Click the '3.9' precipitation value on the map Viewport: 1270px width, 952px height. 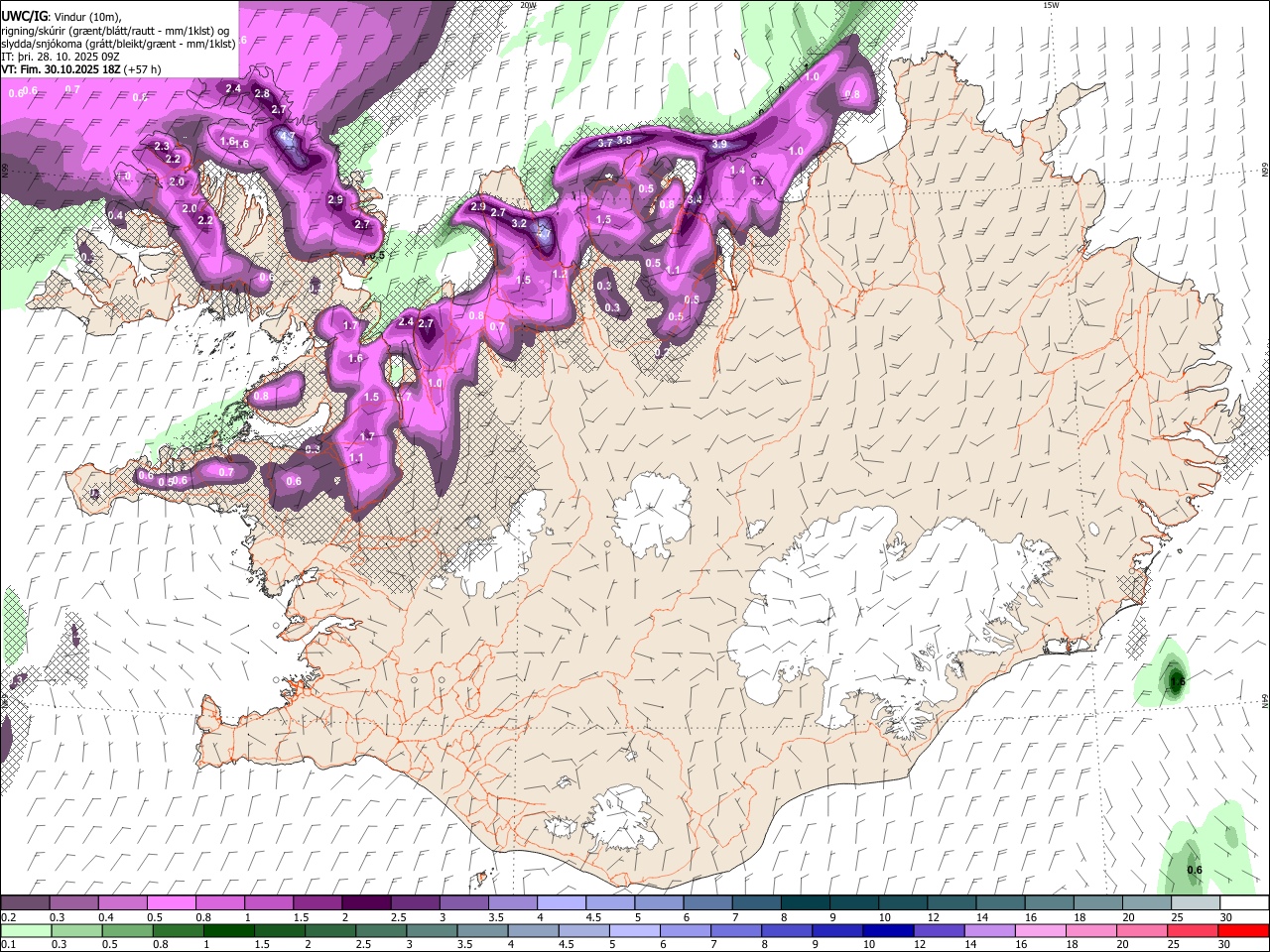pos(720,144)
